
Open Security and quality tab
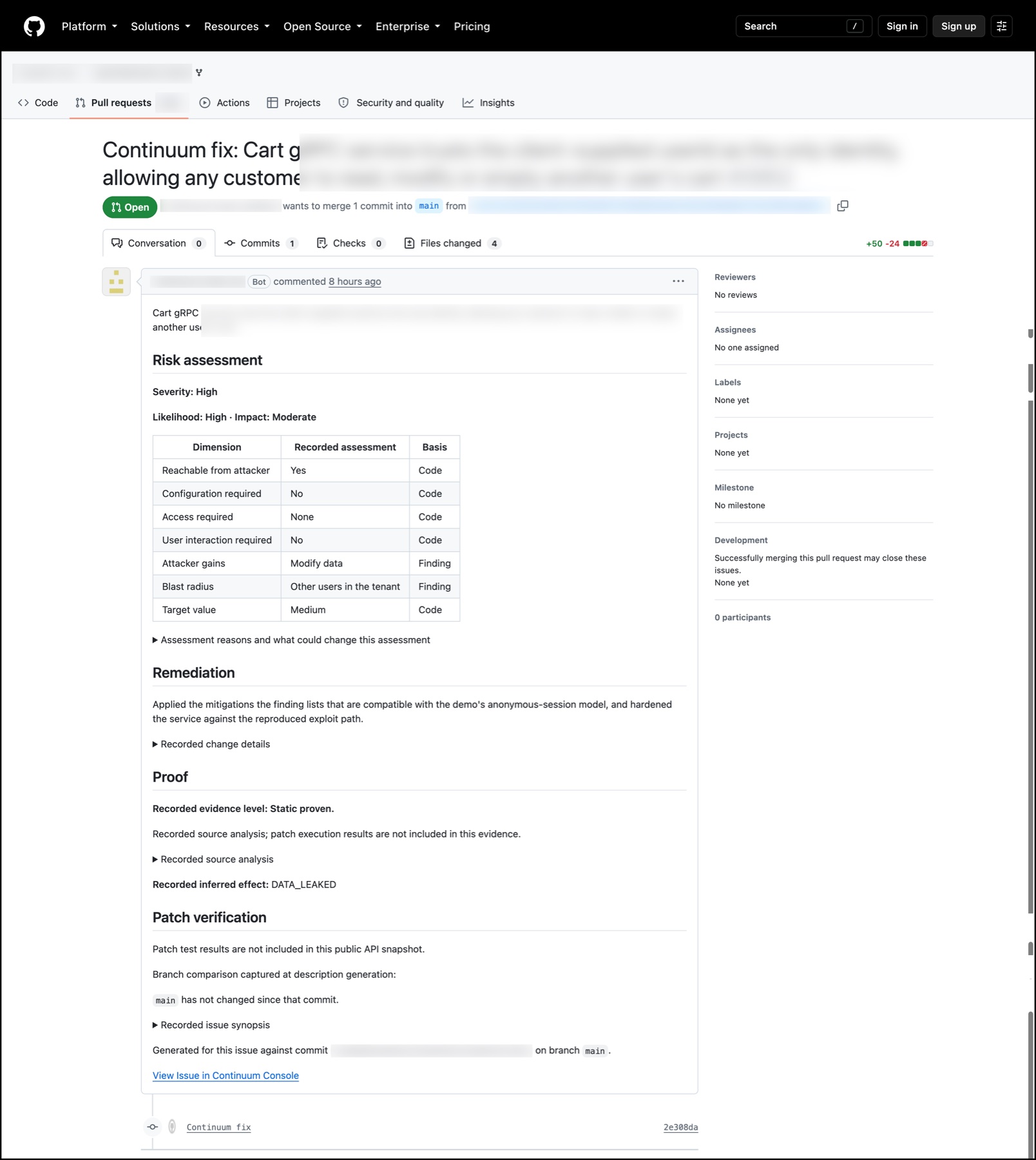(391, 103)
